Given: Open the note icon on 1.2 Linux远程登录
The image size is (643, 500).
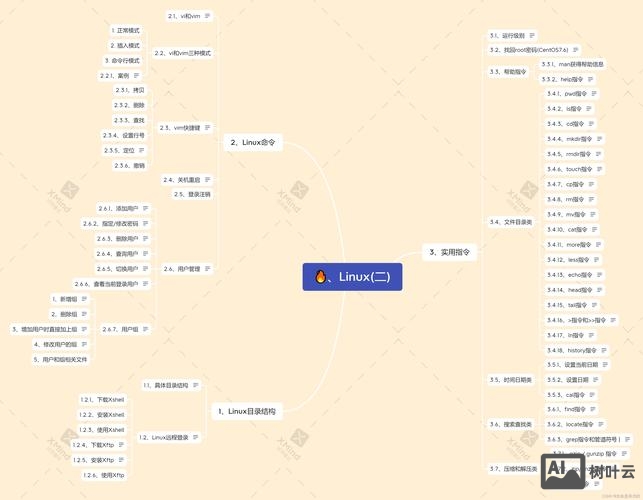Looking at the screenshot, I should (196, 437).
